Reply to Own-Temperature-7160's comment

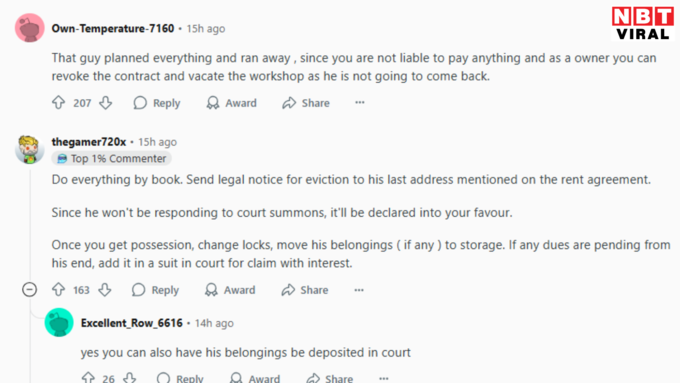[157, 103]
